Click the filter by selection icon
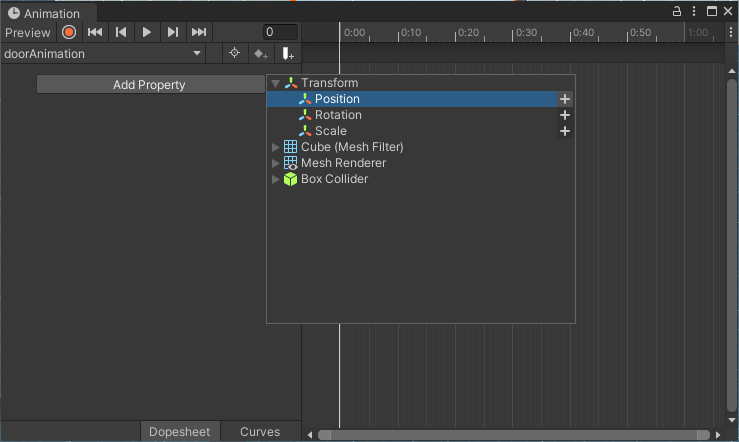Image resolution: width=739 pixels, height=442 pixels. coord(235,54)
